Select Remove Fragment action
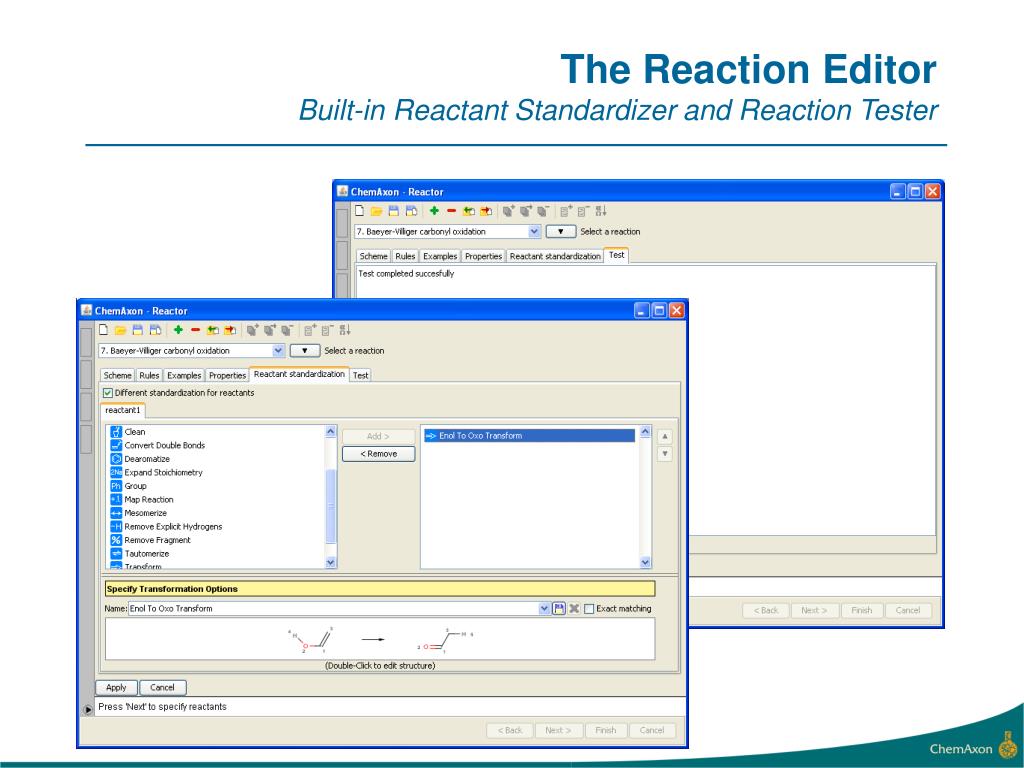The height and width of the screenshot is (768, 1024). pos(151,540)
